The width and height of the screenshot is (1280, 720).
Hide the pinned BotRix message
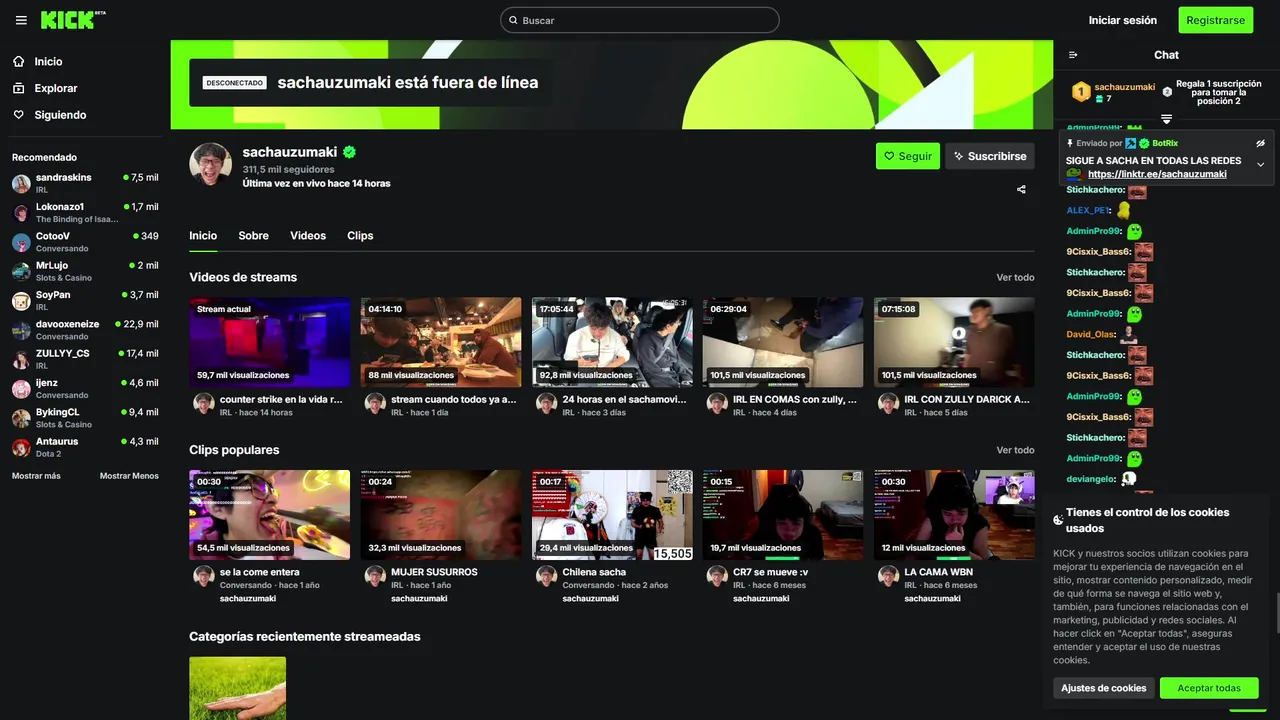point(1261,143)
